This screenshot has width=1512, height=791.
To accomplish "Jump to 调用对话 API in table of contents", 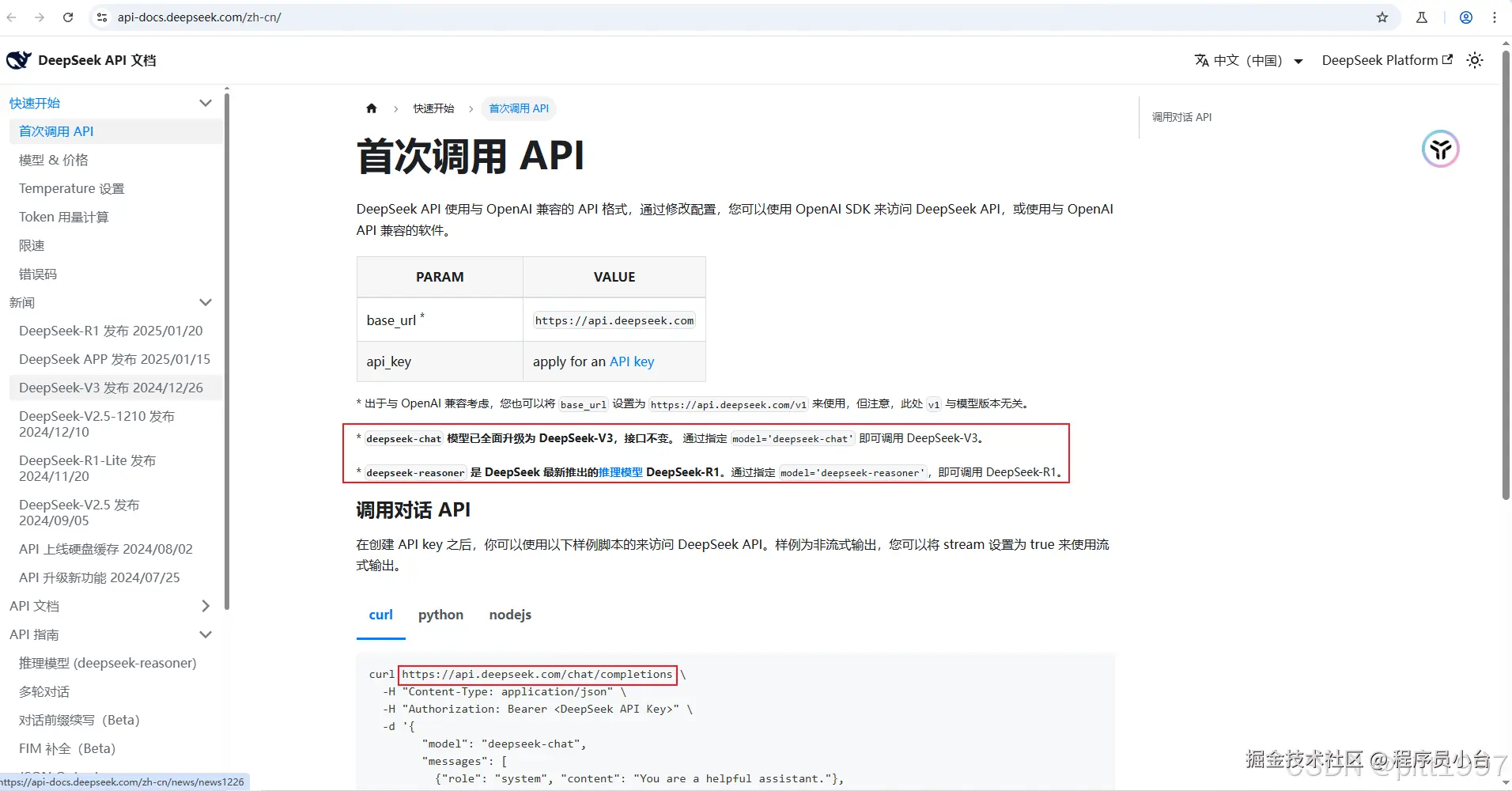I will coord(1181,117).
